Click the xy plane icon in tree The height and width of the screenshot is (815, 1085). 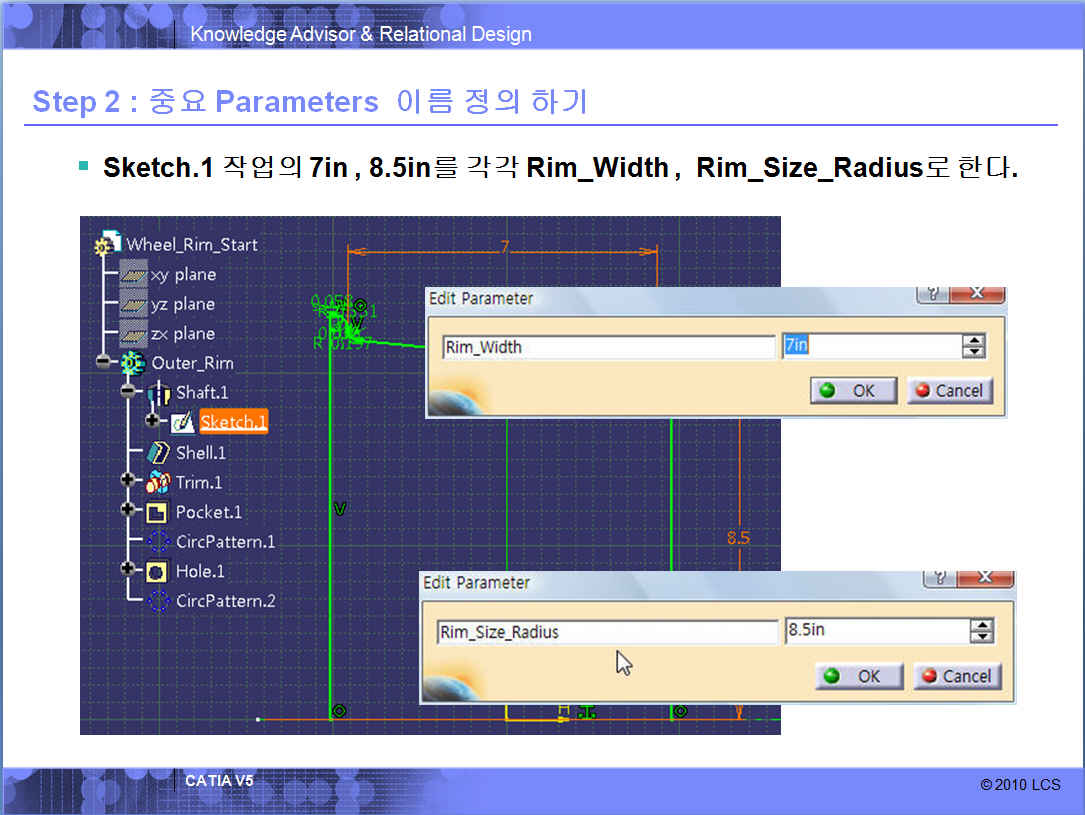tap(133, 275)
